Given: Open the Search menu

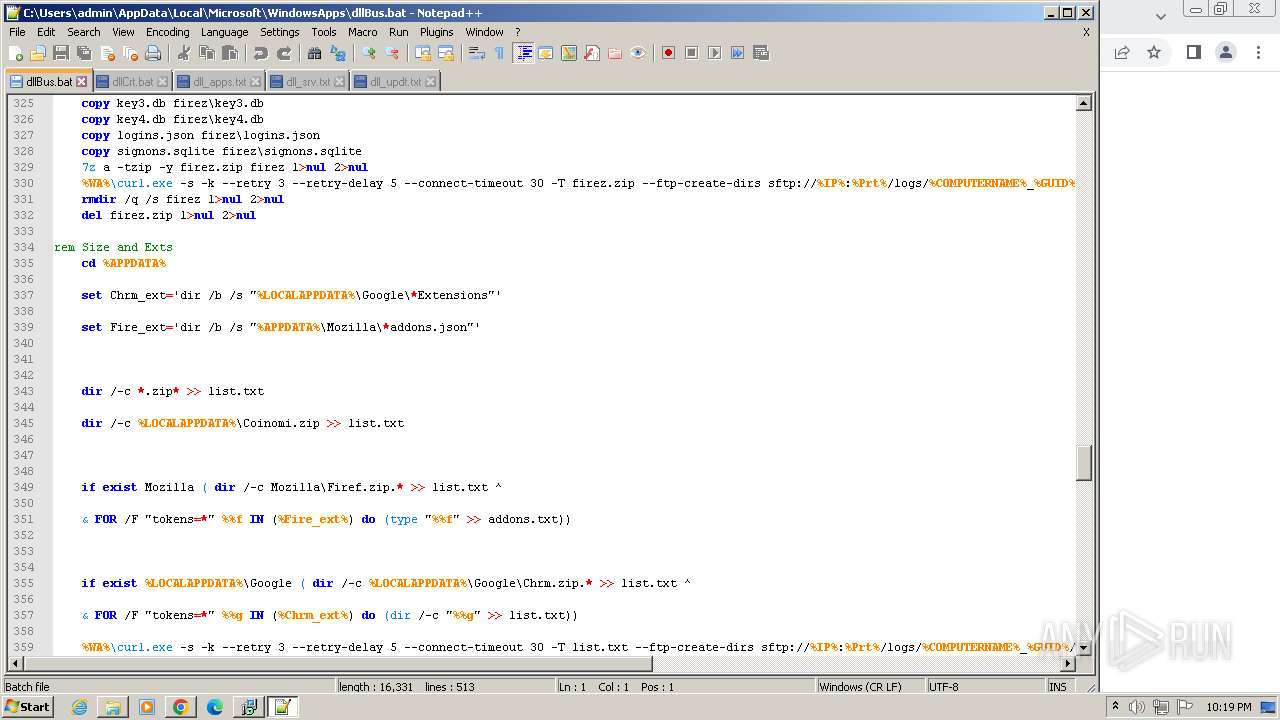Looking at the screenshot, I should coord(84,32).
